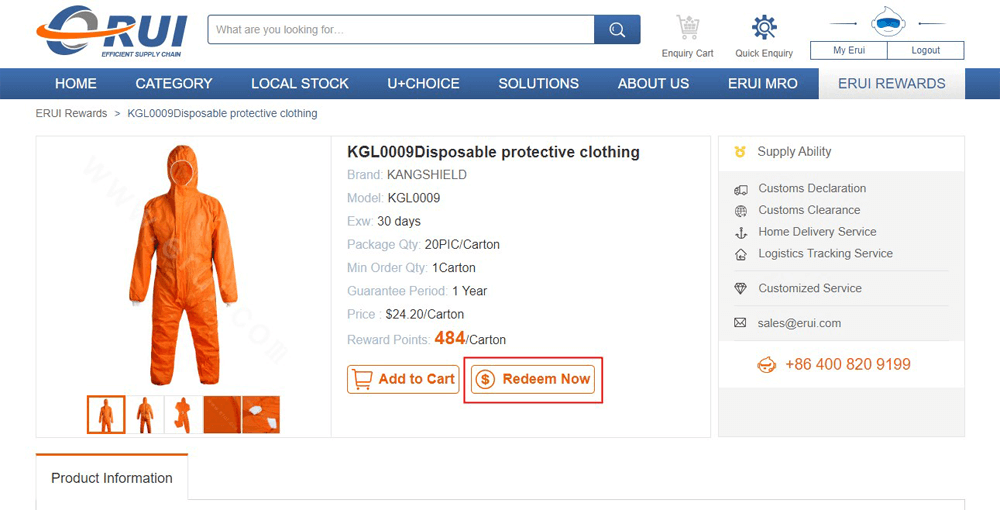Click the price $24.20/Carton
This screenshot has height=510, width=1000.
425,314
